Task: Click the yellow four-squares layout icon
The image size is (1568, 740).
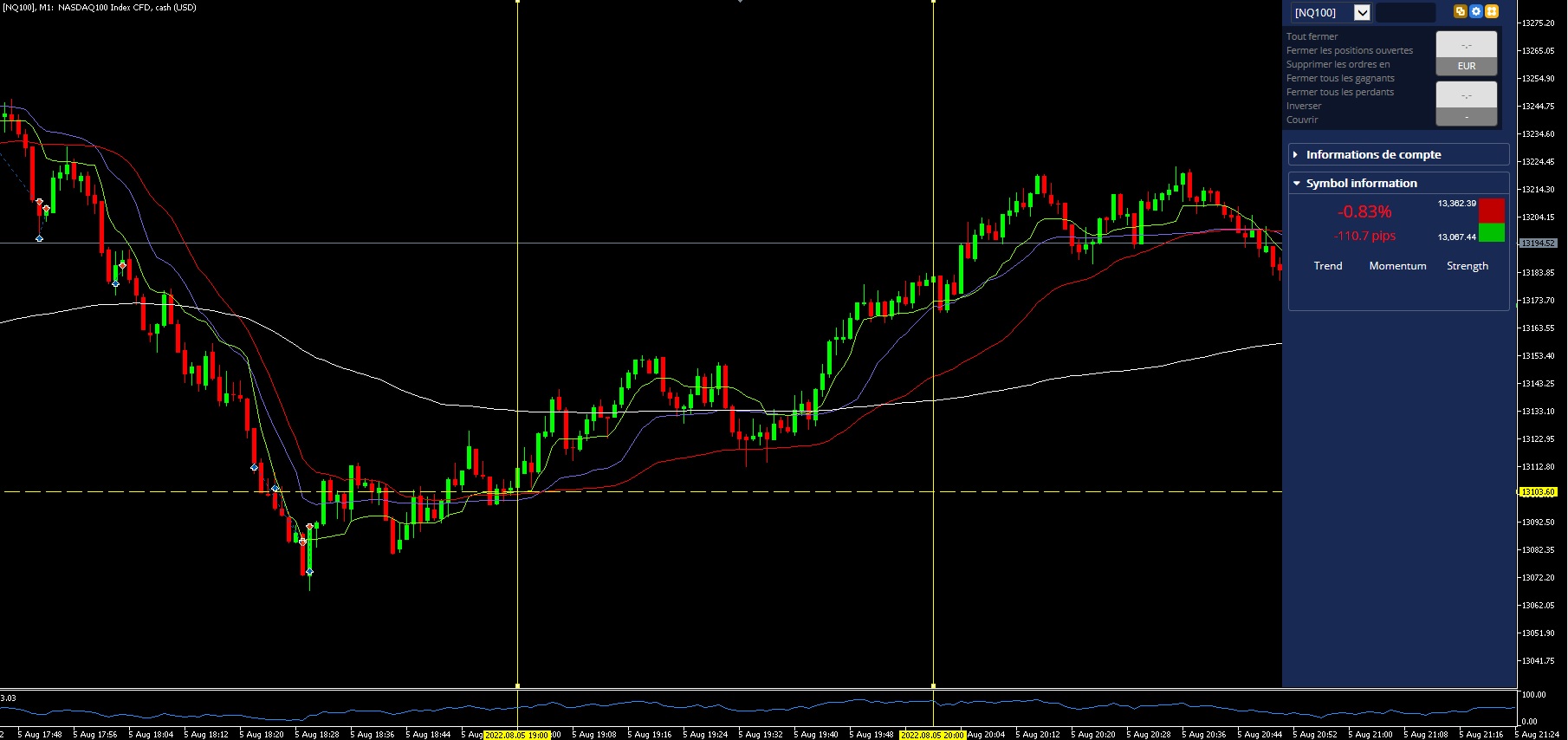Action: click(1492, 11)
